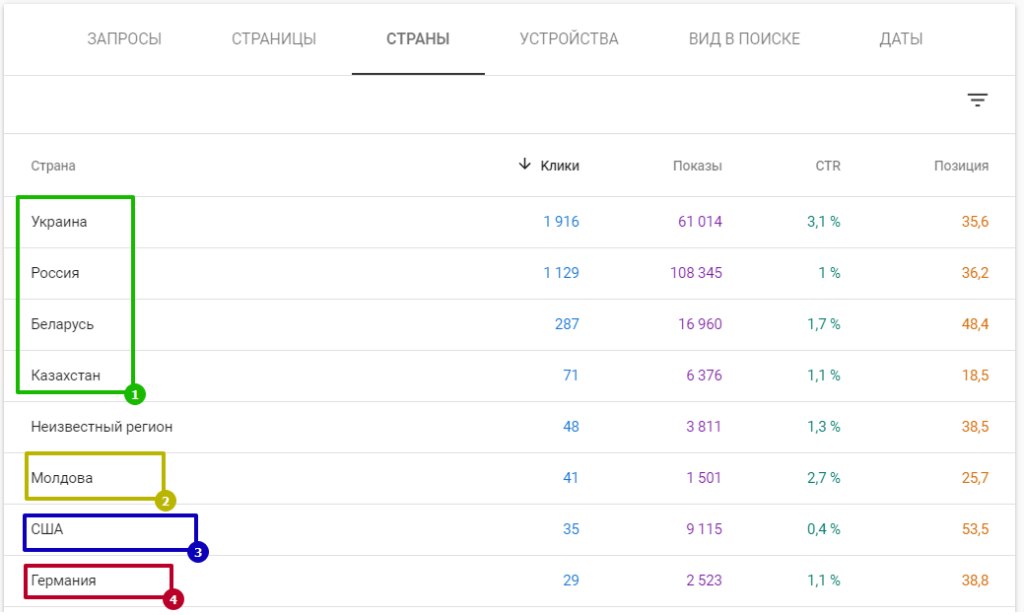Click the 38,5 position value
This screenshot has height=615, width=1024.
(975, 427)
